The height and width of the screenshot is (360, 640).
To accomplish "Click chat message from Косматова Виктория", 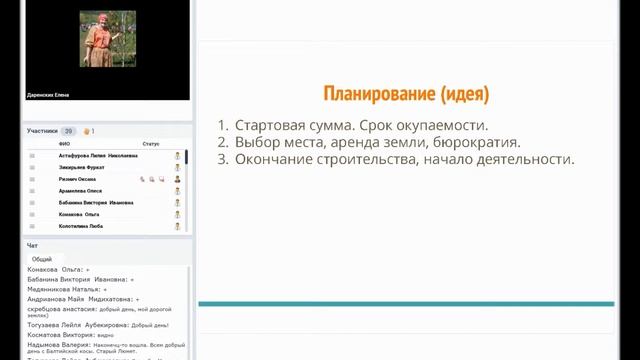I will (x=71, y=335).
